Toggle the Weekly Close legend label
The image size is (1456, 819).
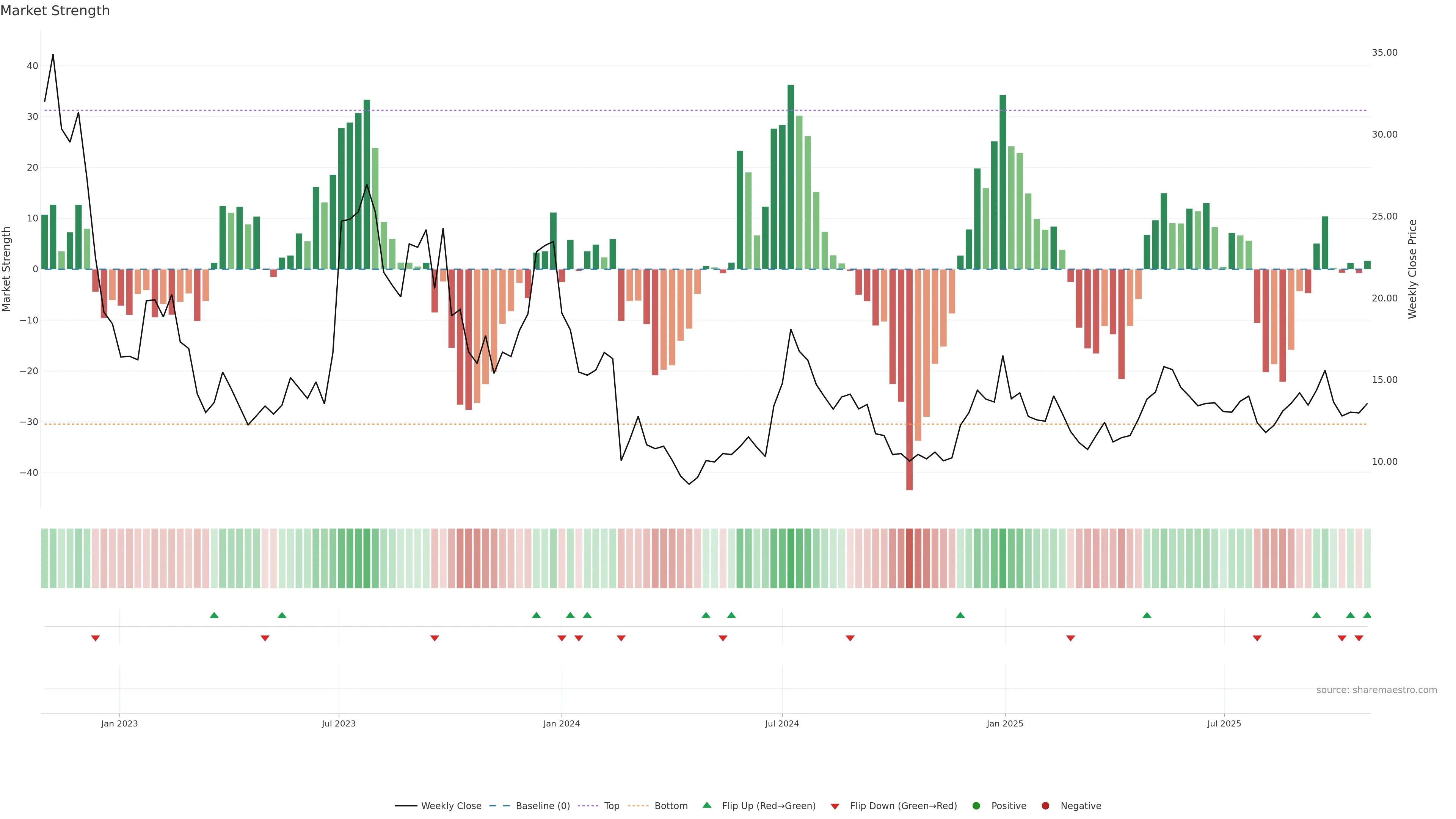[451, 805]
